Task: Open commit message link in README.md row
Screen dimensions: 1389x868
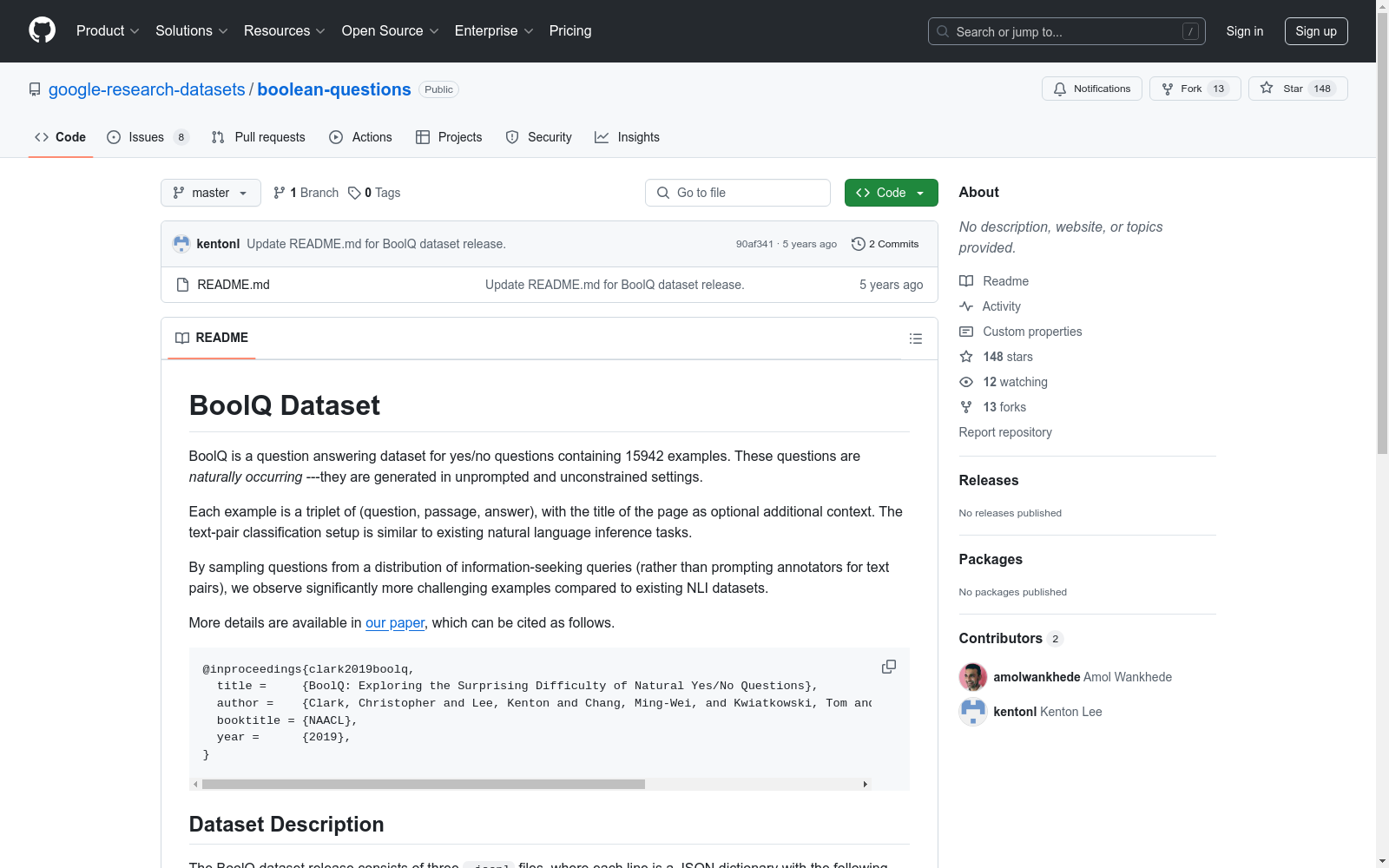Action: tap(615, 285)
